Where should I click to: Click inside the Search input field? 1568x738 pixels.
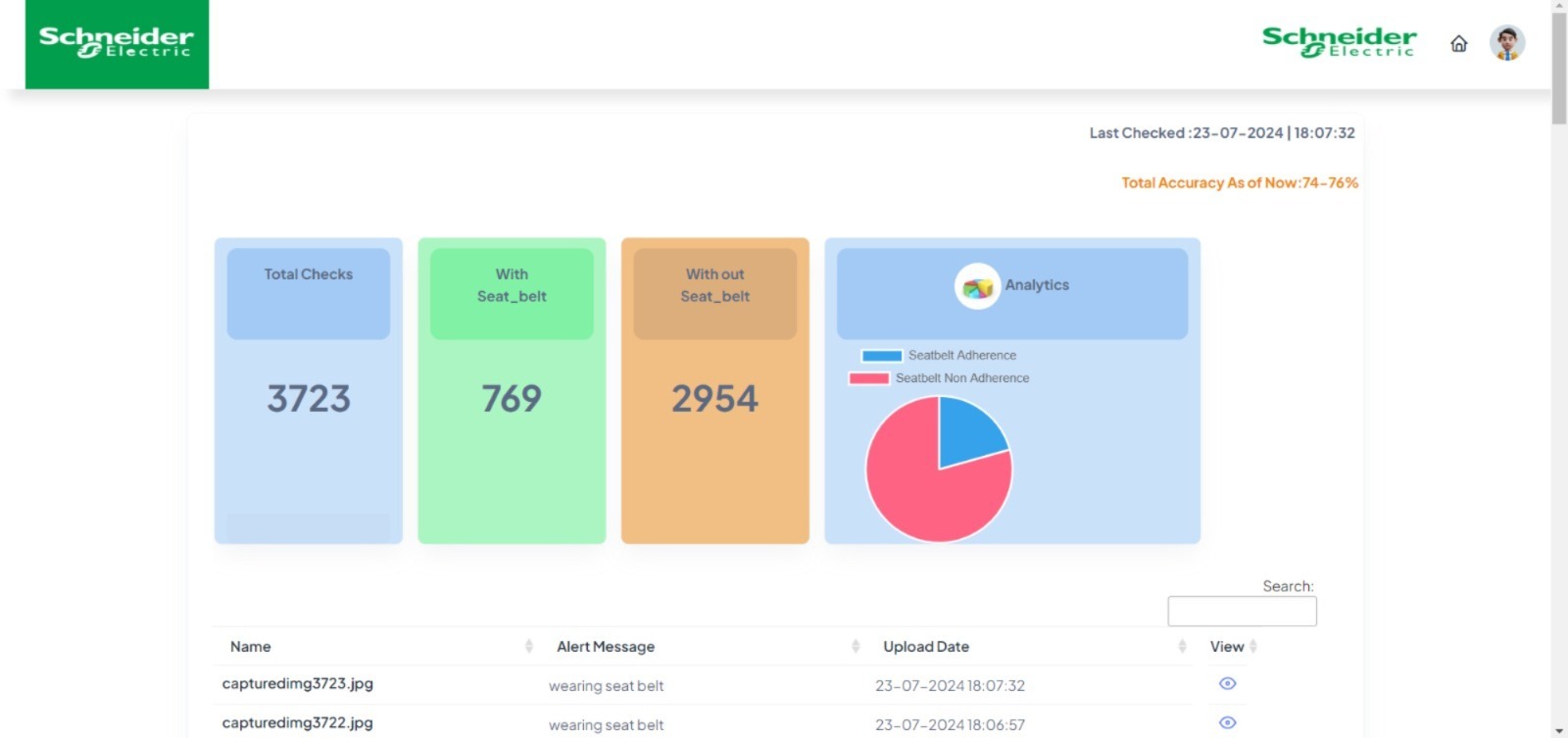coord(1242,612)
